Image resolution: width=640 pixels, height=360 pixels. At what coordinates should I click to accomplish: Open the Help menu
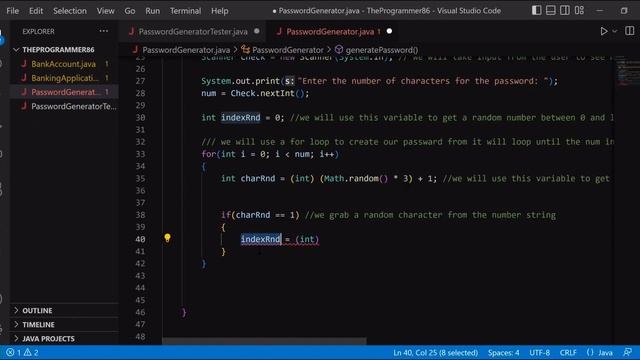(x=220, y=11)
